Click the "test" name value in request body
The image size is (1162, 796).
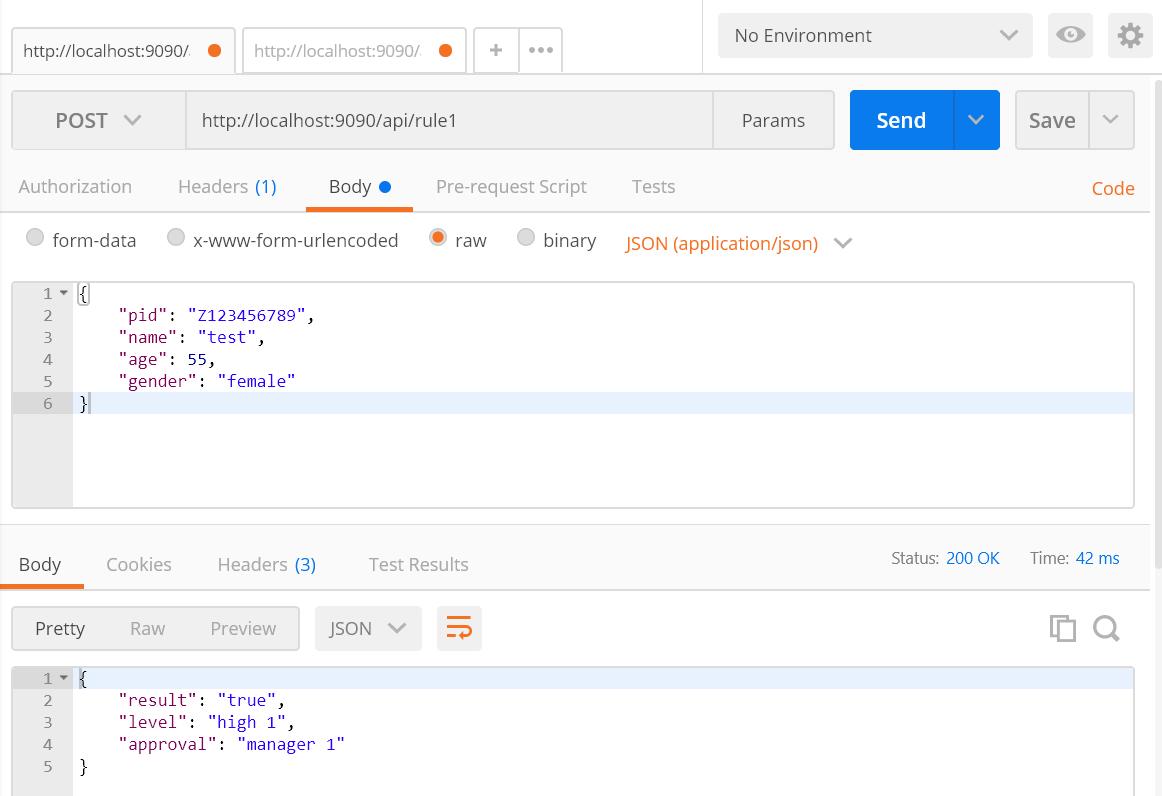pyautogui.click(x=227, y=337)
